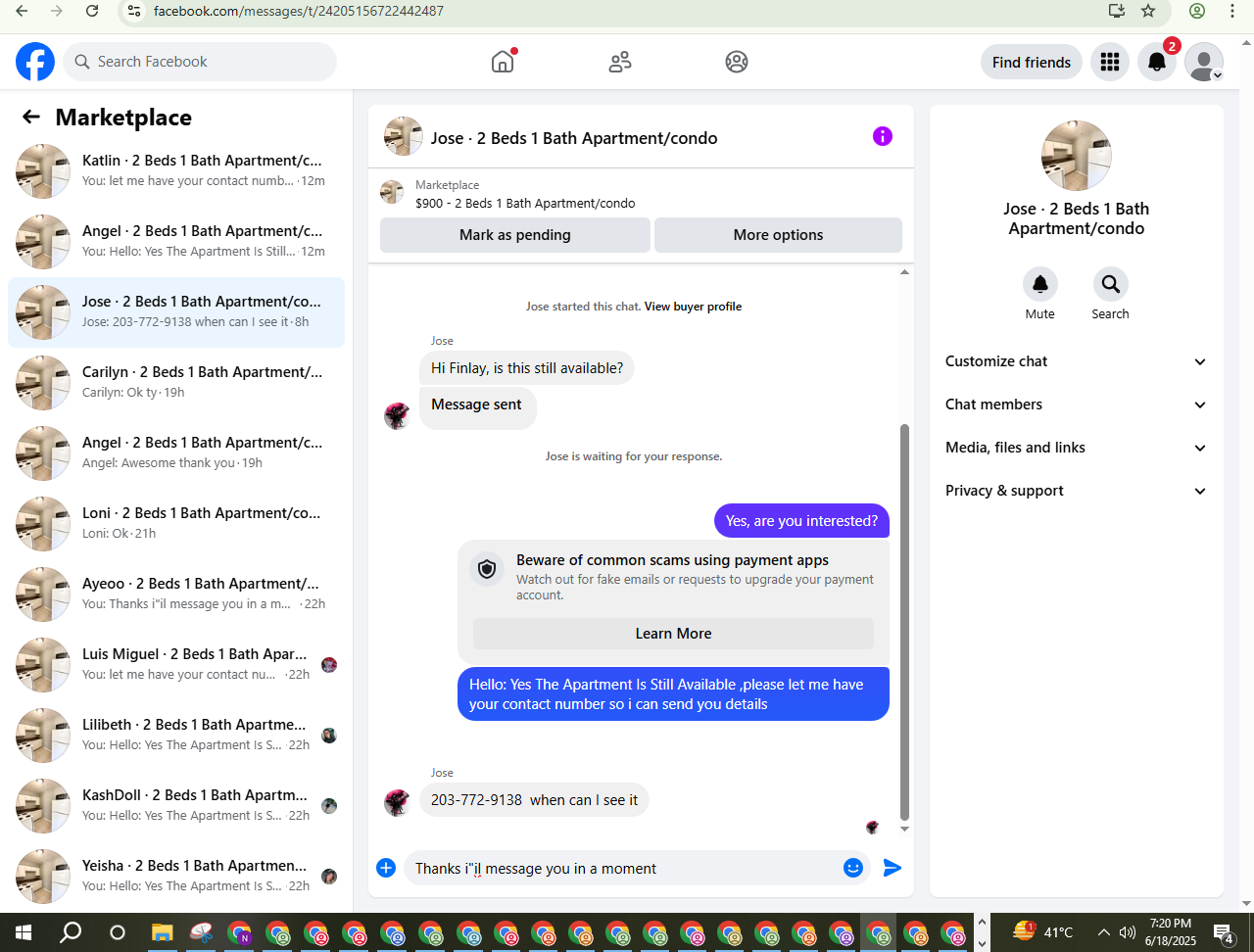Click the Find friends button

[x=1032, y=63]
